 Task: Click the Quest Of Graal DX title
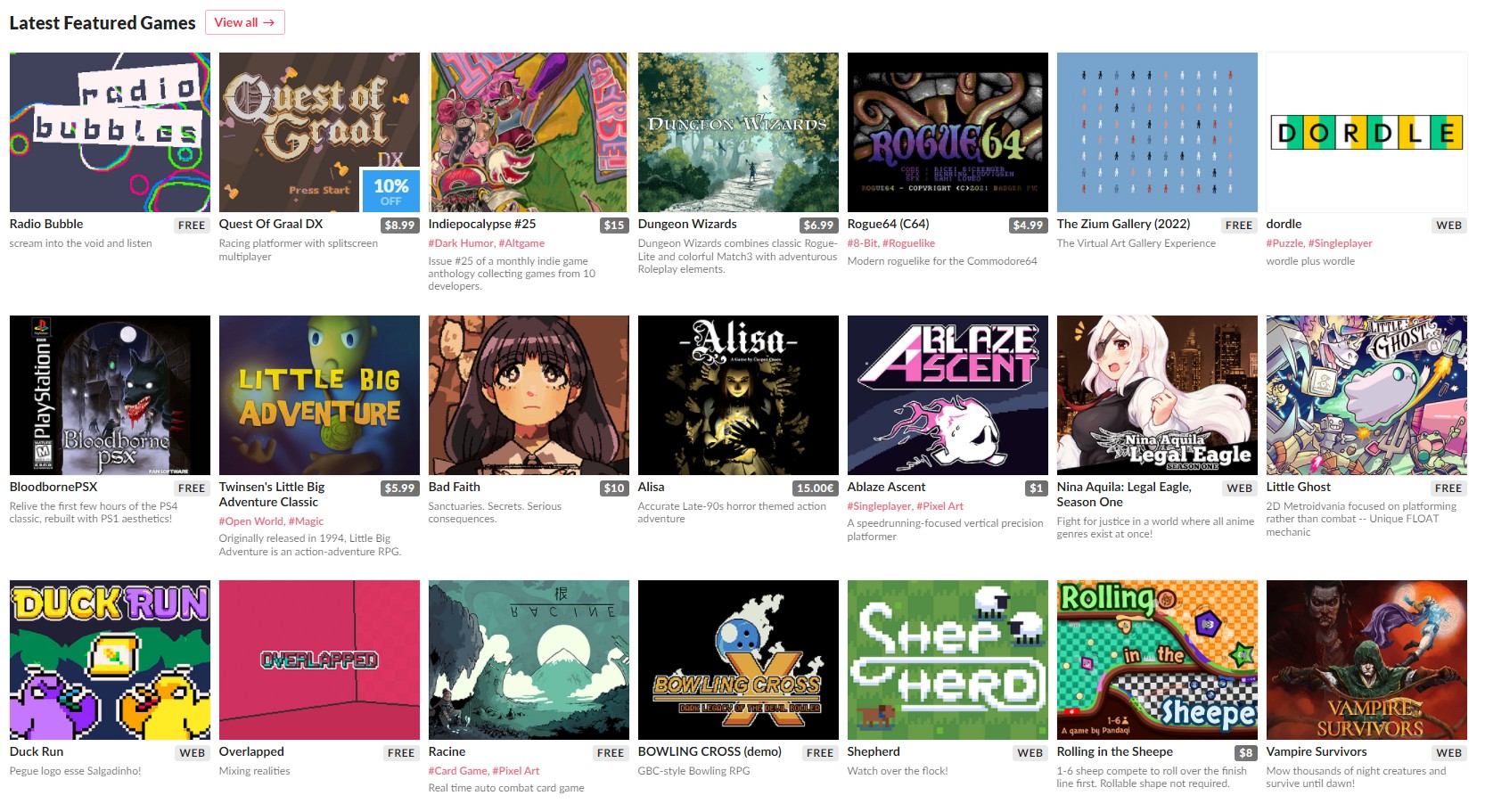coord(271,225)
